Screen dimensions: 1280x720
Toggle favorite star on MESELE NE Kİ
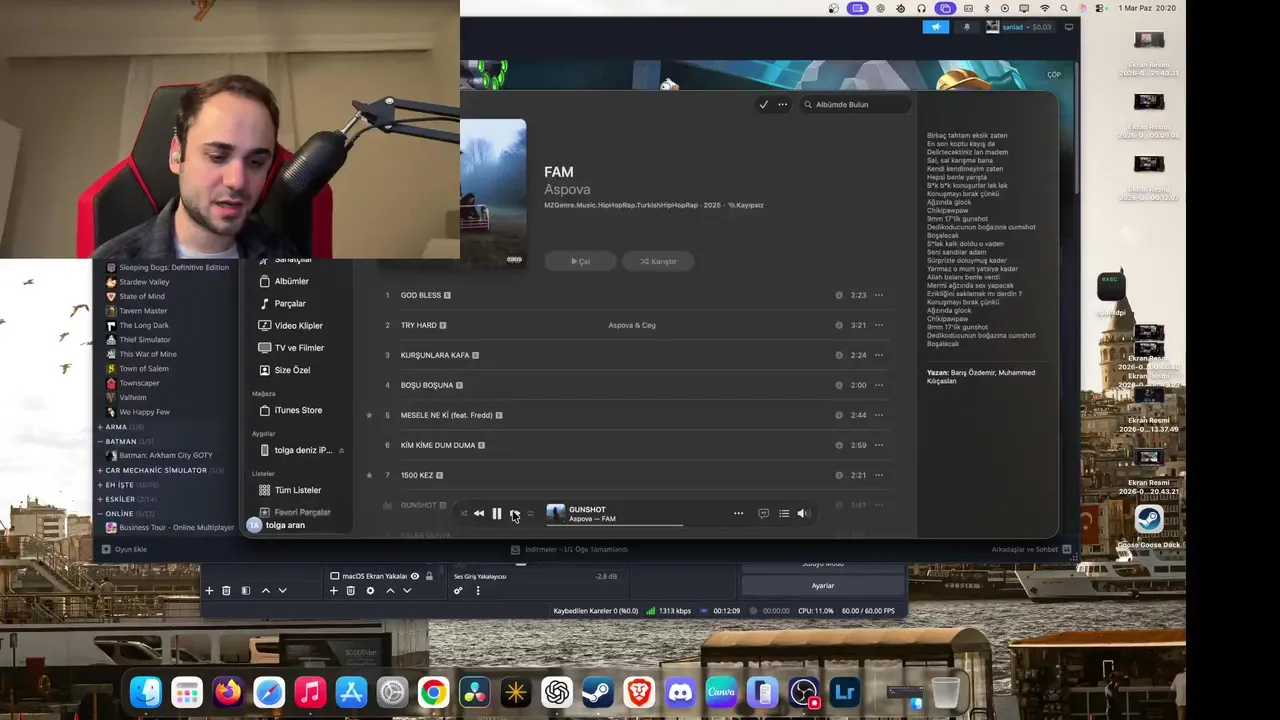click(x=369, y=415)
